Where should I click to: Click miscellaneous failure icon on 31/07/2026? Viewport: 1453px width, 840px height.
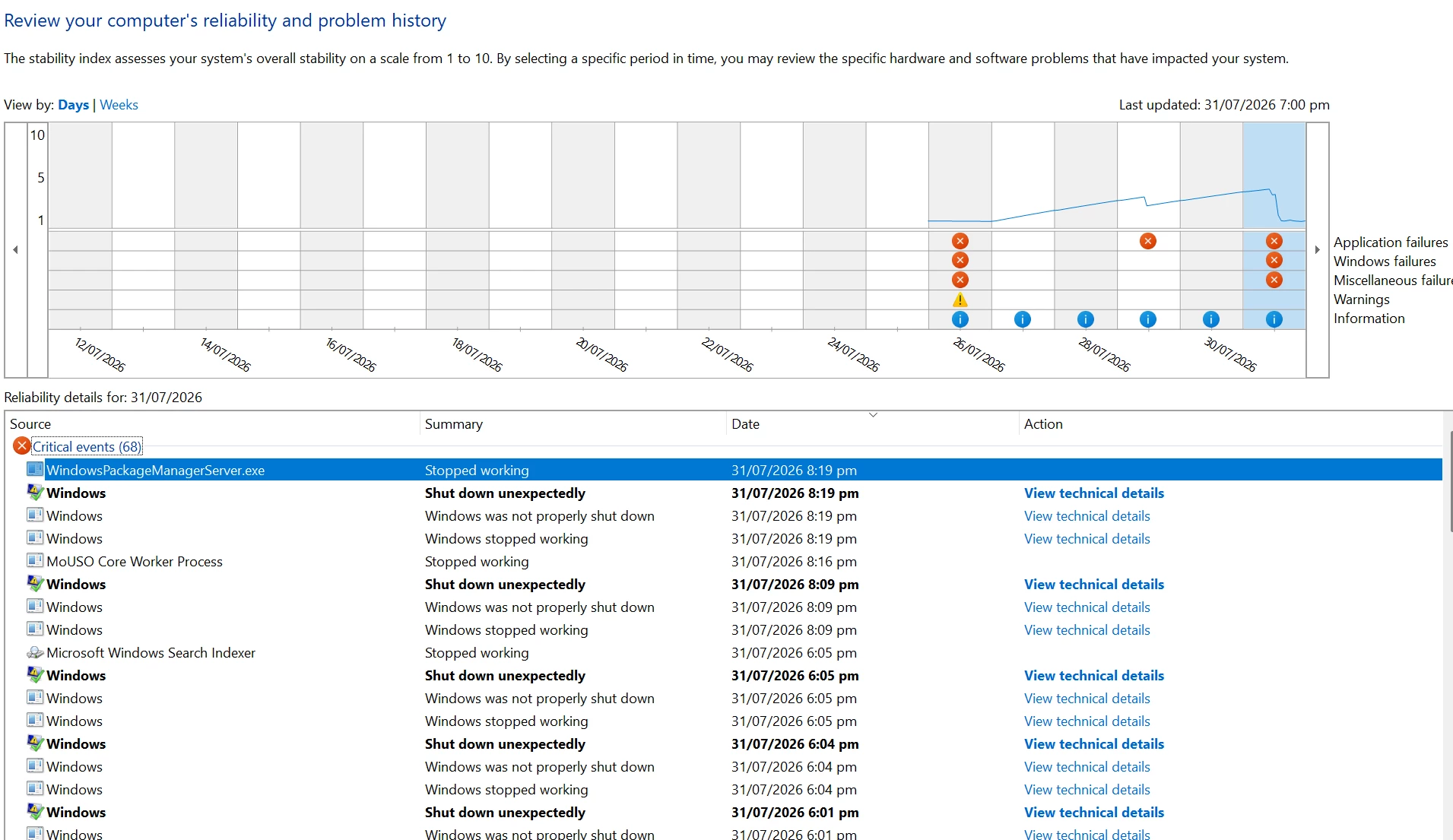1274,280
